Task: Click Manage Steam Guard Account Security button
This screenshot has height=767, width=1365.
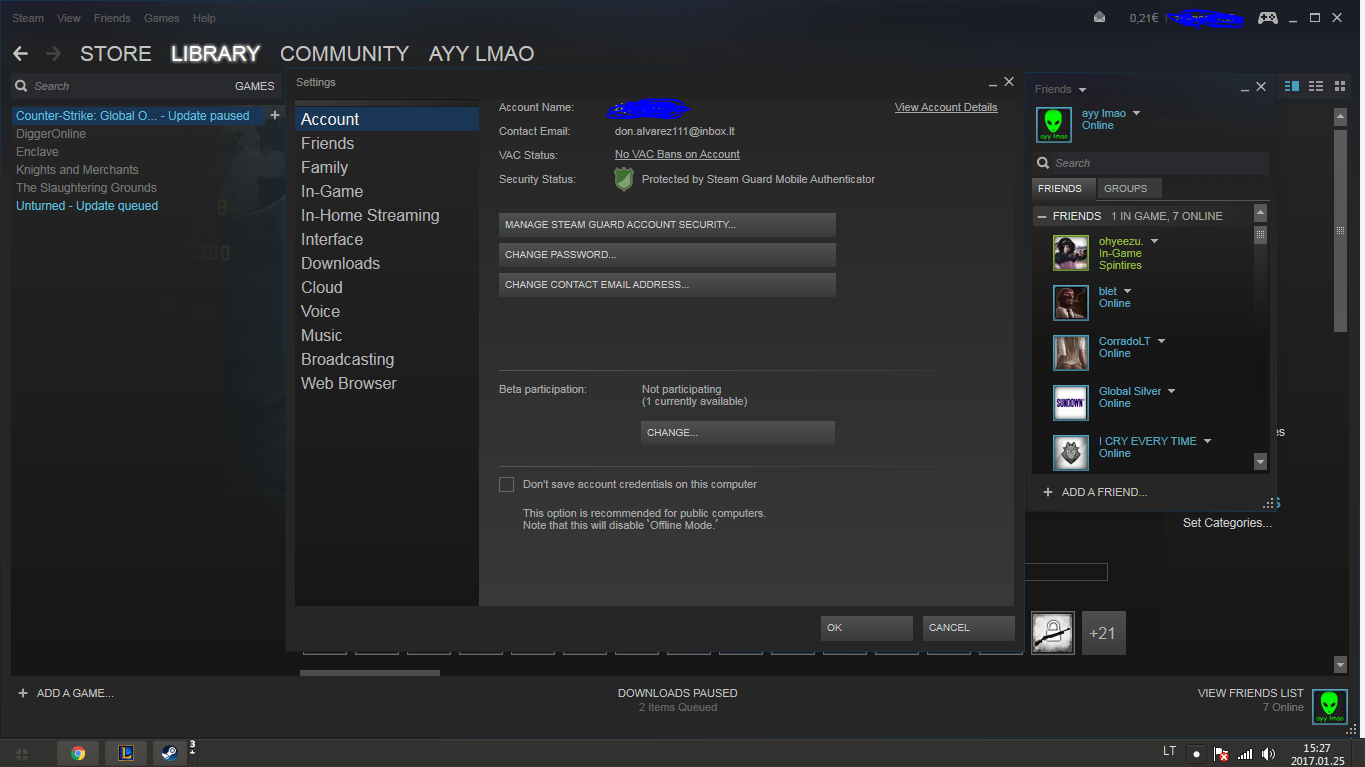Action: click(x=667, y=225)
